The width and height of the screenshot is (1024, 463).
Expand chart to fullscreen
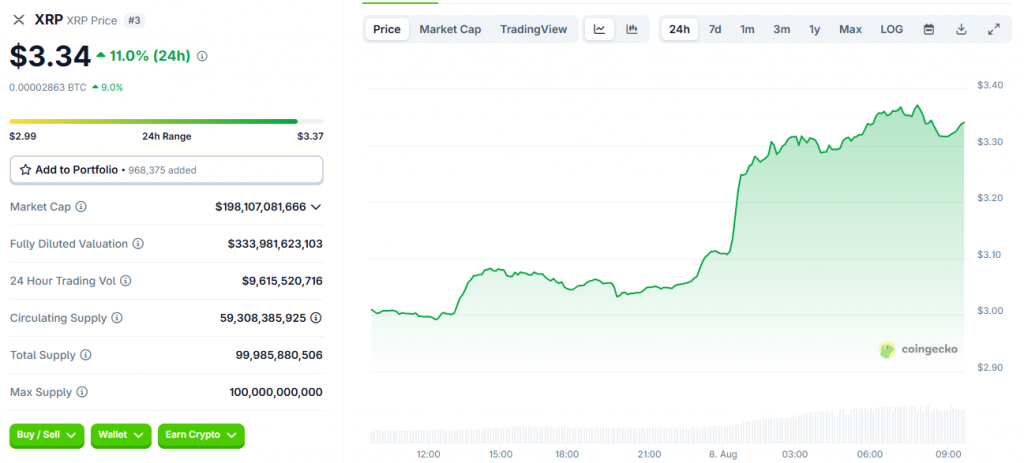click(993, 29)
